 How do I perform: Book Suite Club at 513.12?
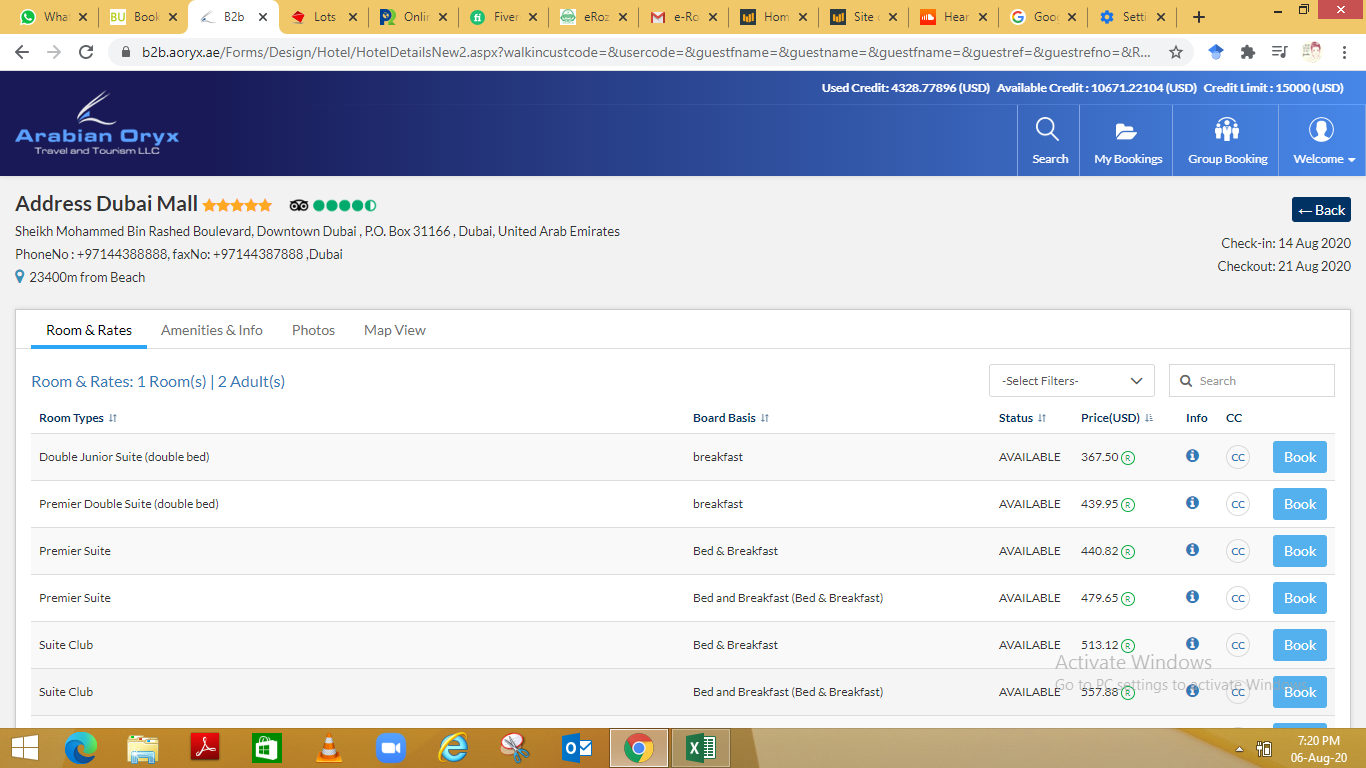1300,645
